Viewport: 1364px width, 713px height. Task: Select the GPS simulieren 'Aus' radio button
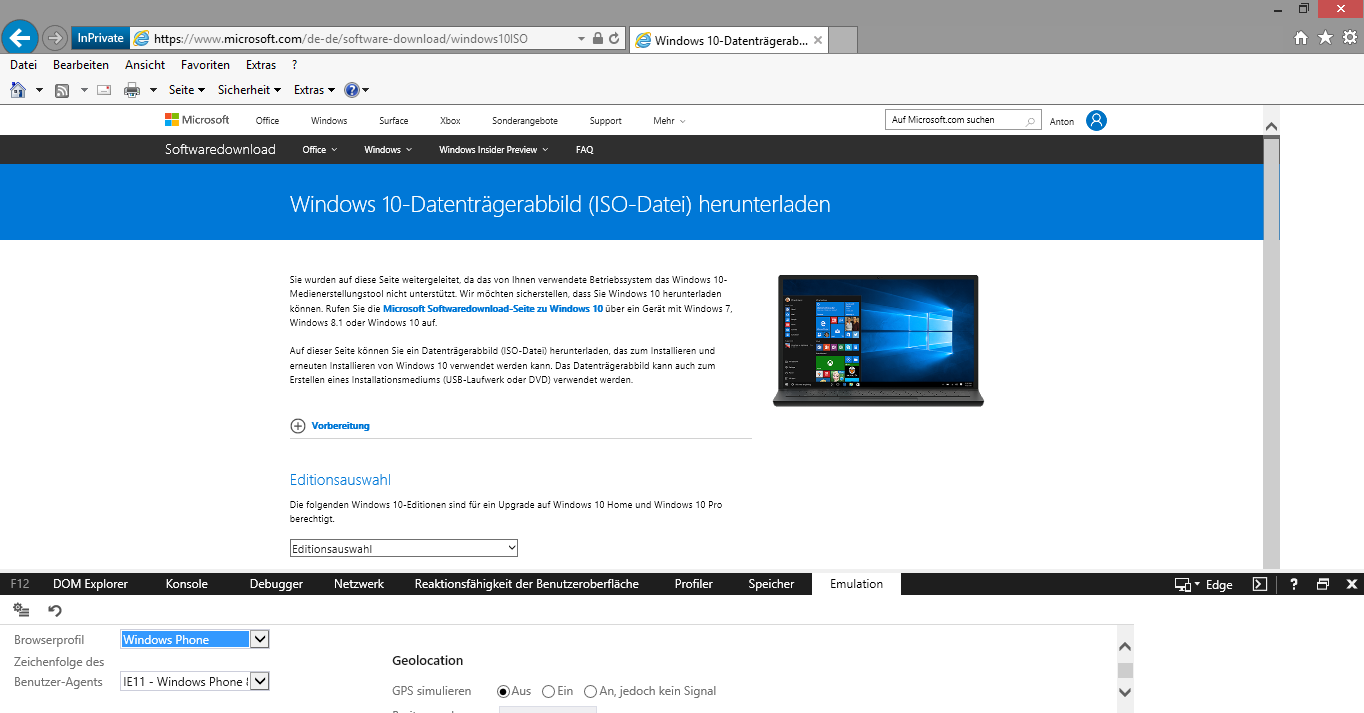(x=504, y=691)
